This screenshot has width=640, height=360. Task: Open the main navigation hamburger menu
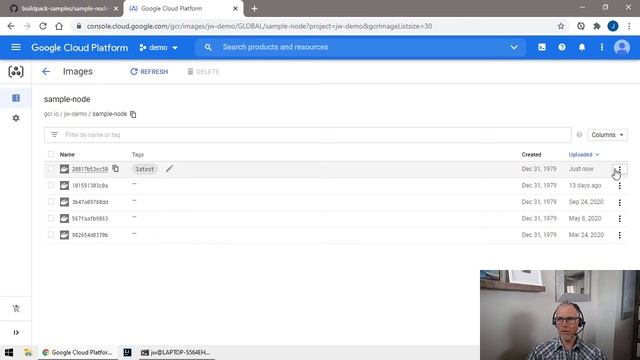(x=16, y=47)
